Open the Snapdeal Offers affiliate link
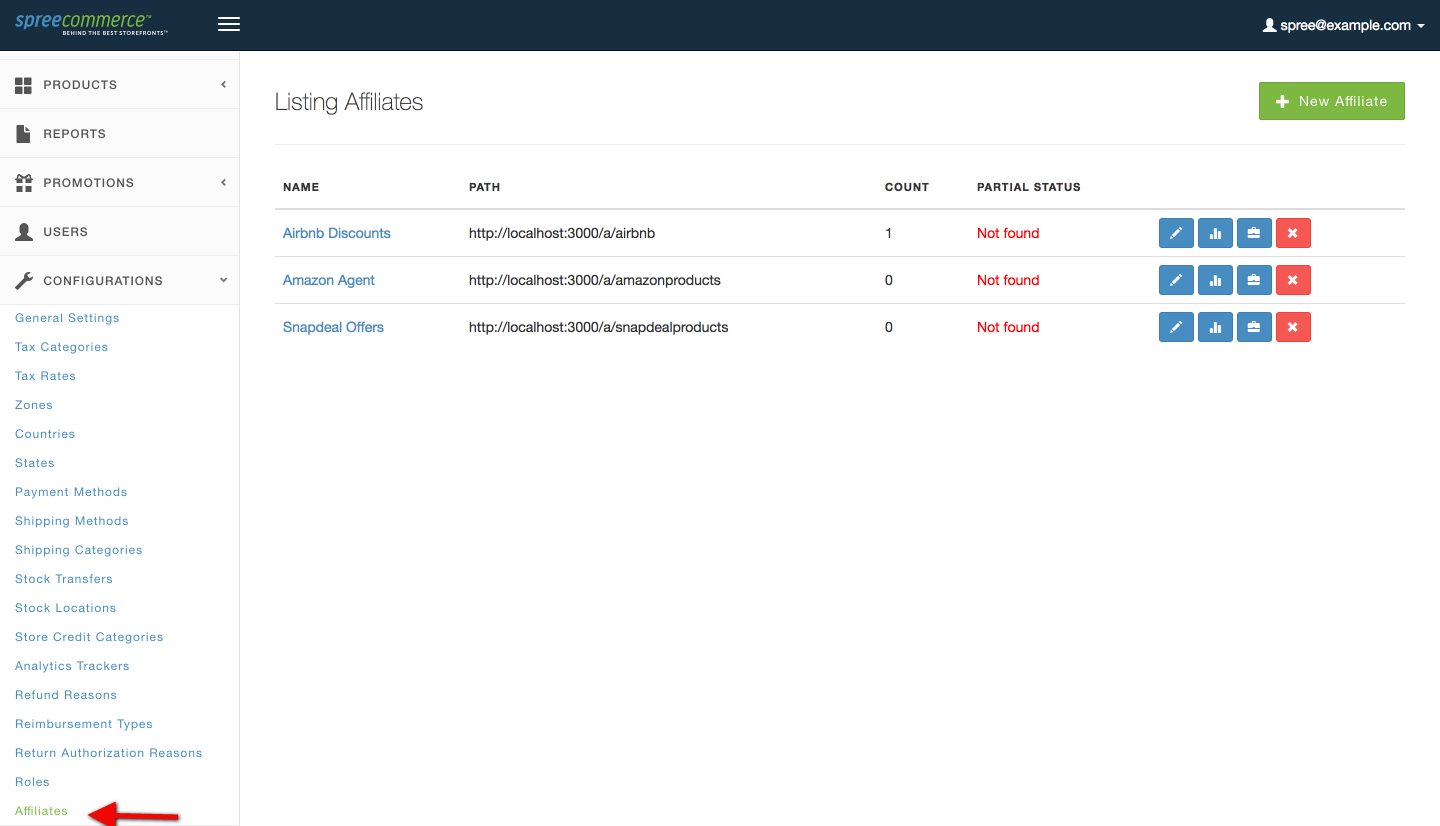The width and height of the screenshot is (1440, 826). pyautogui.click(x=333, y=327)
